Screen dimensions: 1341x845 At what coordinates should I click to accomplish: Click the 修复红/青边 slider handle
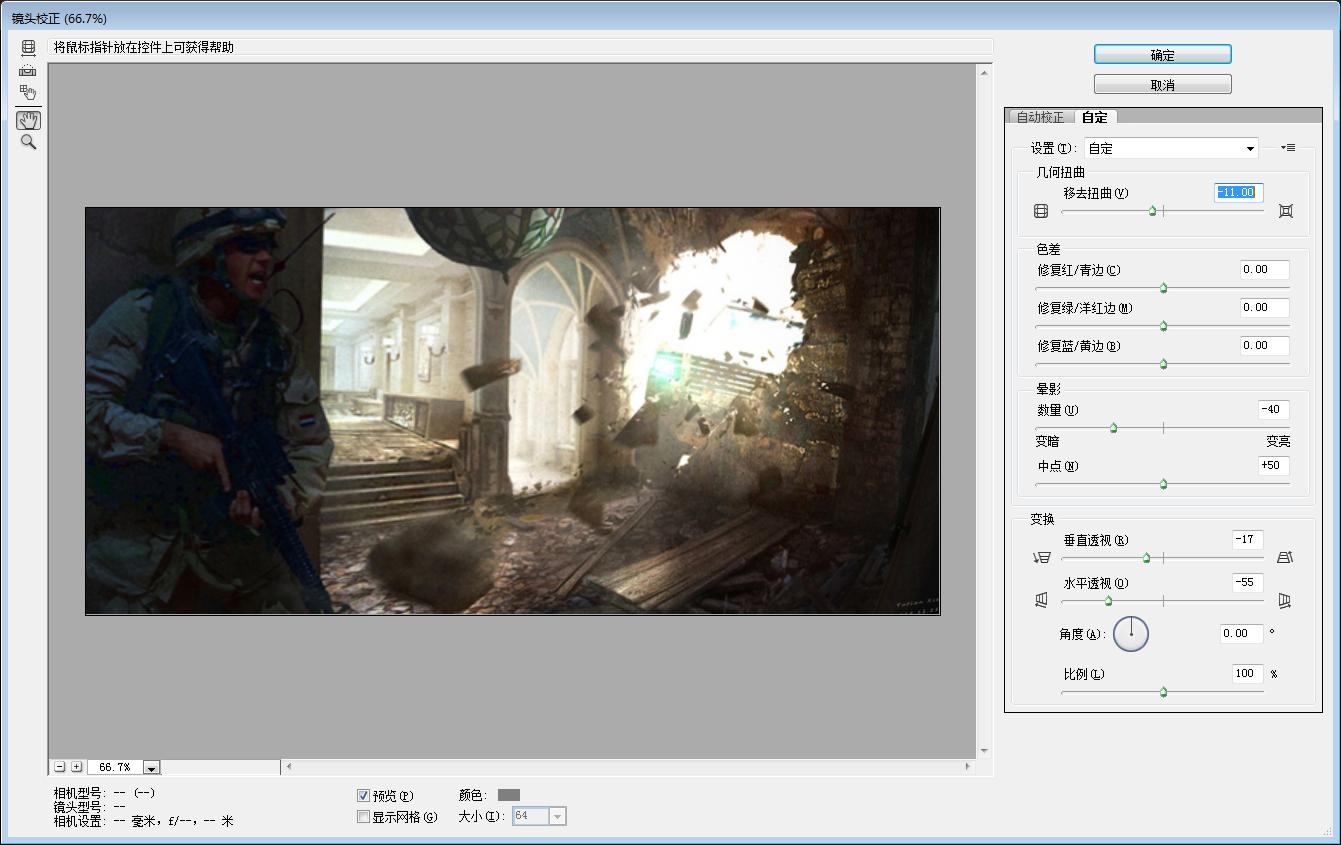[x=1163, y=288]
